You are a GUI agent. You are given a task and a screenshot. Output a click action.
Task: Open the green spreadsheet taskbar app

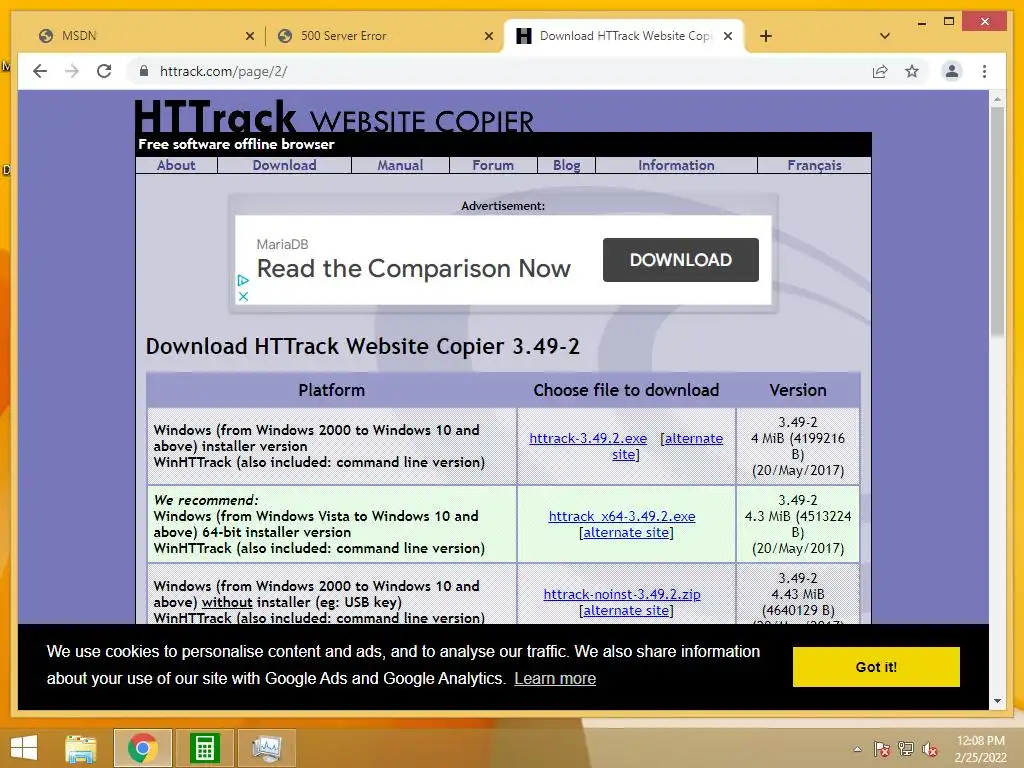(x=204, y=748)
